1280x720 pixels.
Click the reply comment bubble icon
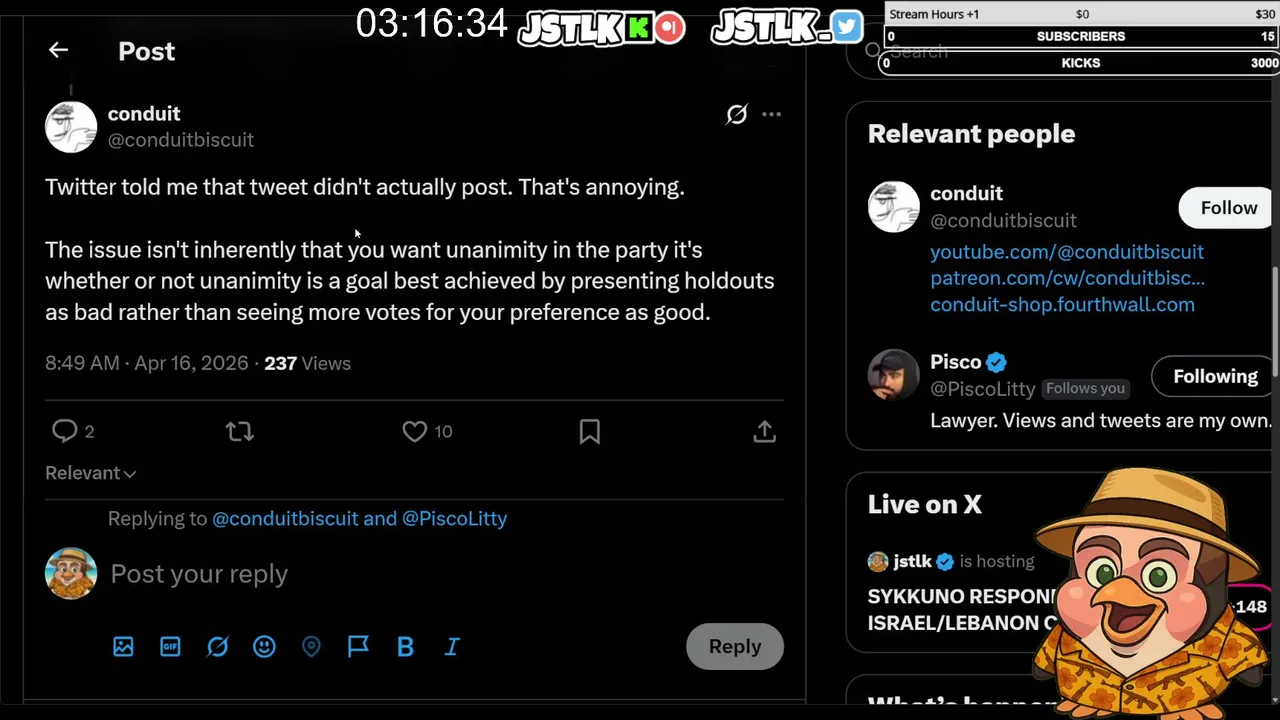tap(65, 431)
